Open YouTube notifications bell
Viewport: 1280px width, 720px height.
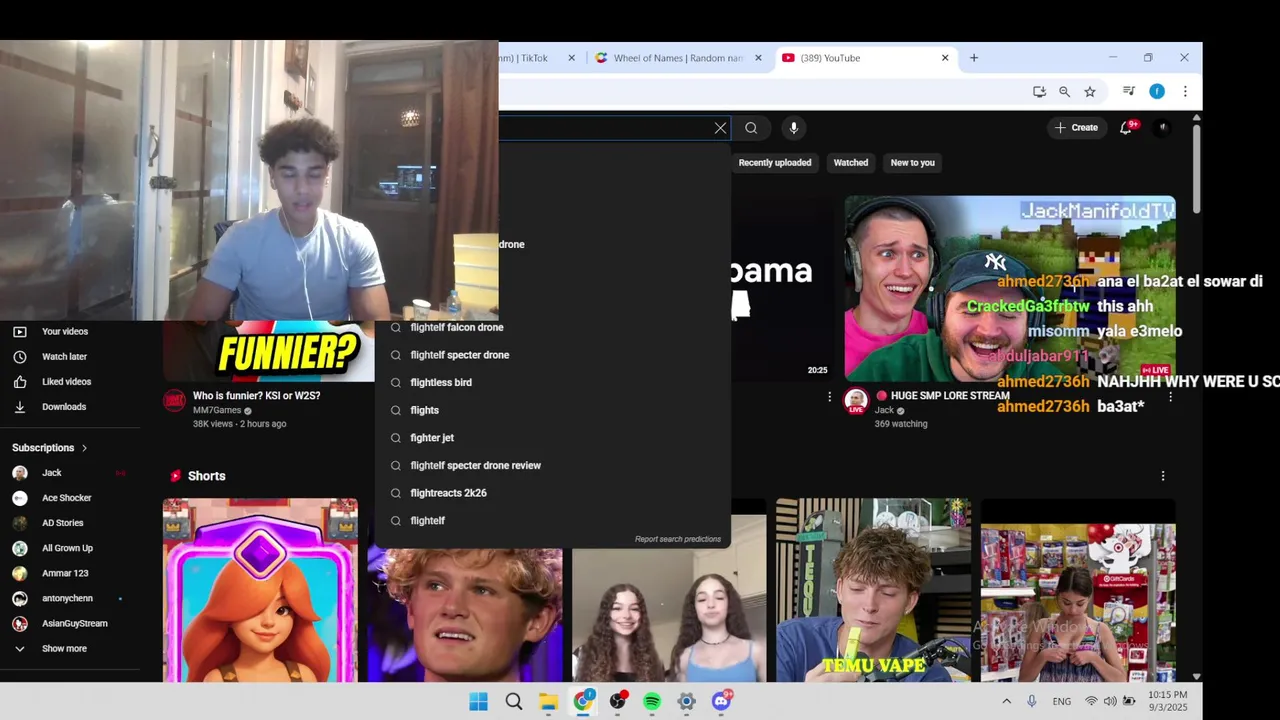(x=1127, y=127)
